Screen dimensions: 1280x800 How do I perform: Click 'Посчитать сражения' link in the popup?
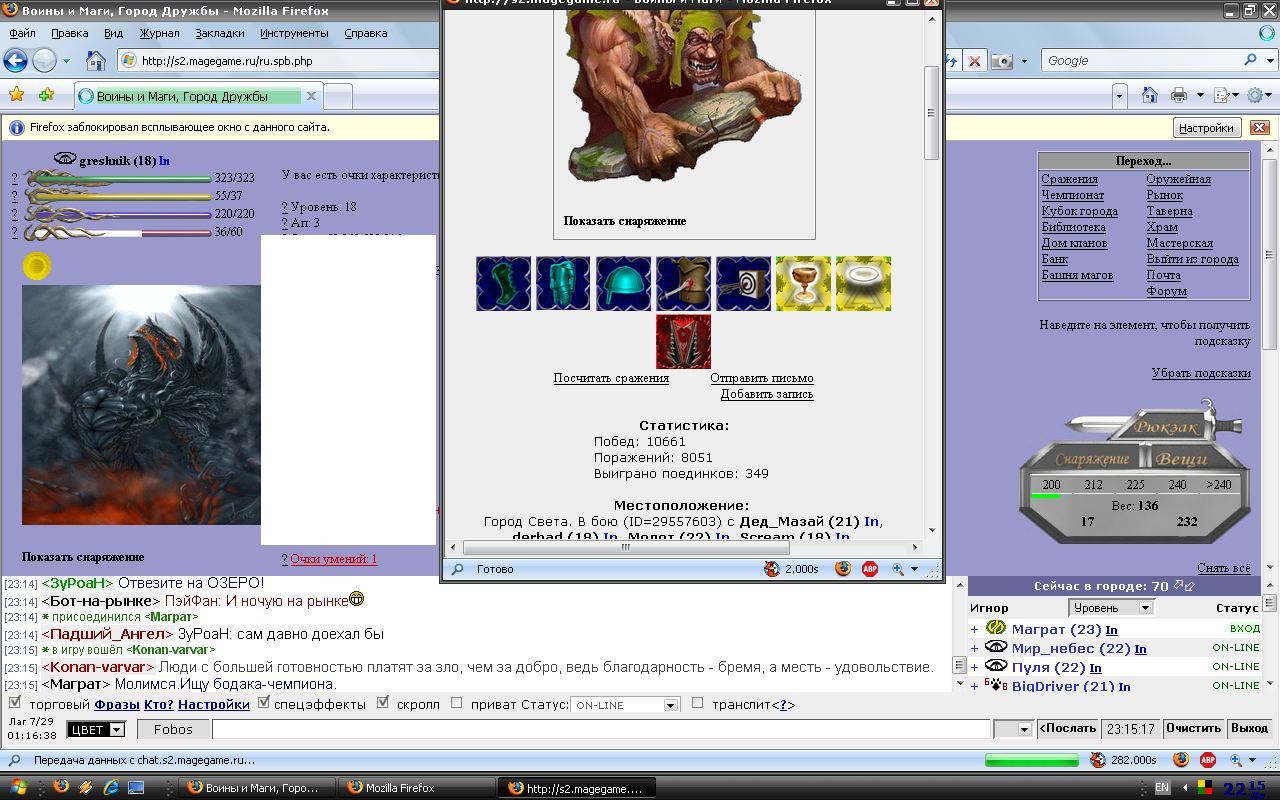pyautogui.click(x=611, y=378)
